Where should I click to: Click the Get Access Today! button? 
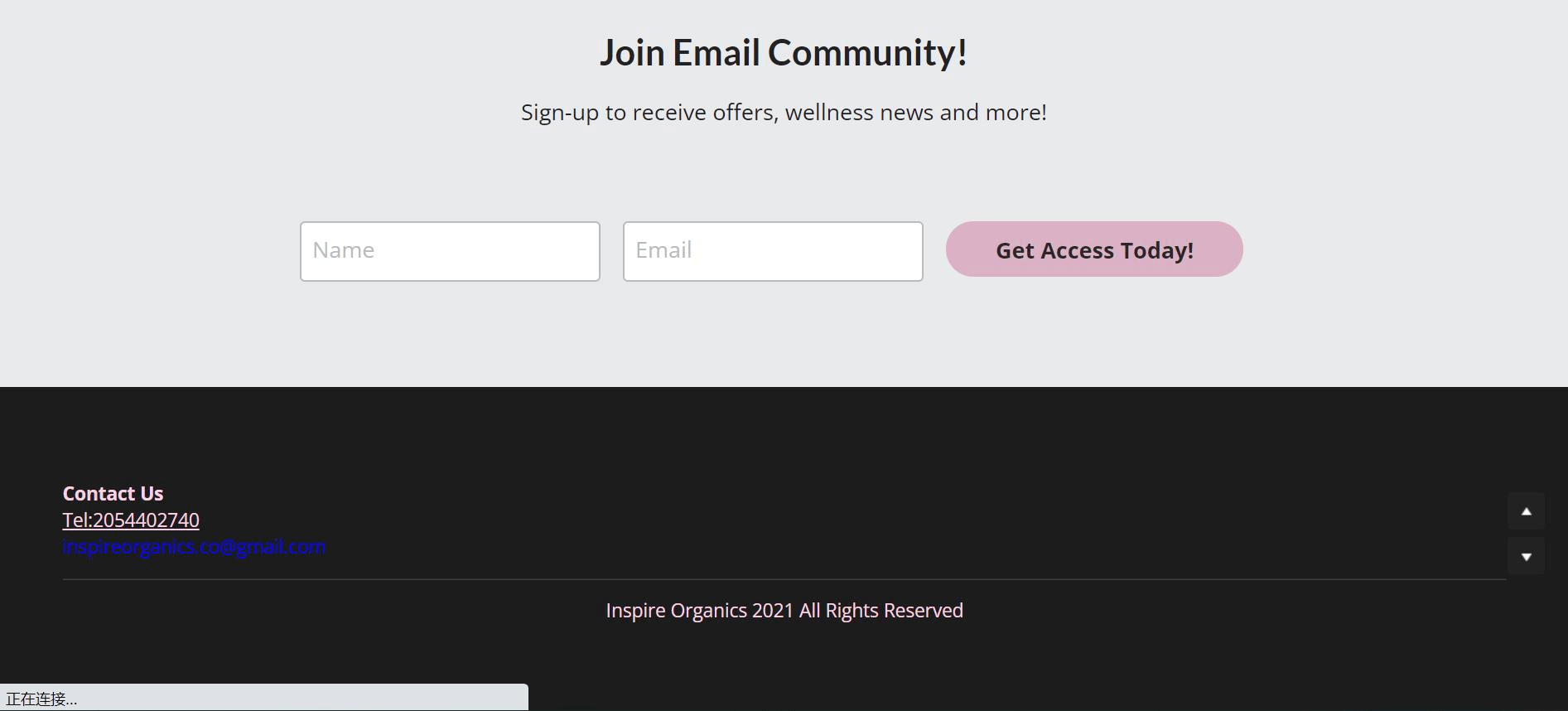coord(1094,249)
